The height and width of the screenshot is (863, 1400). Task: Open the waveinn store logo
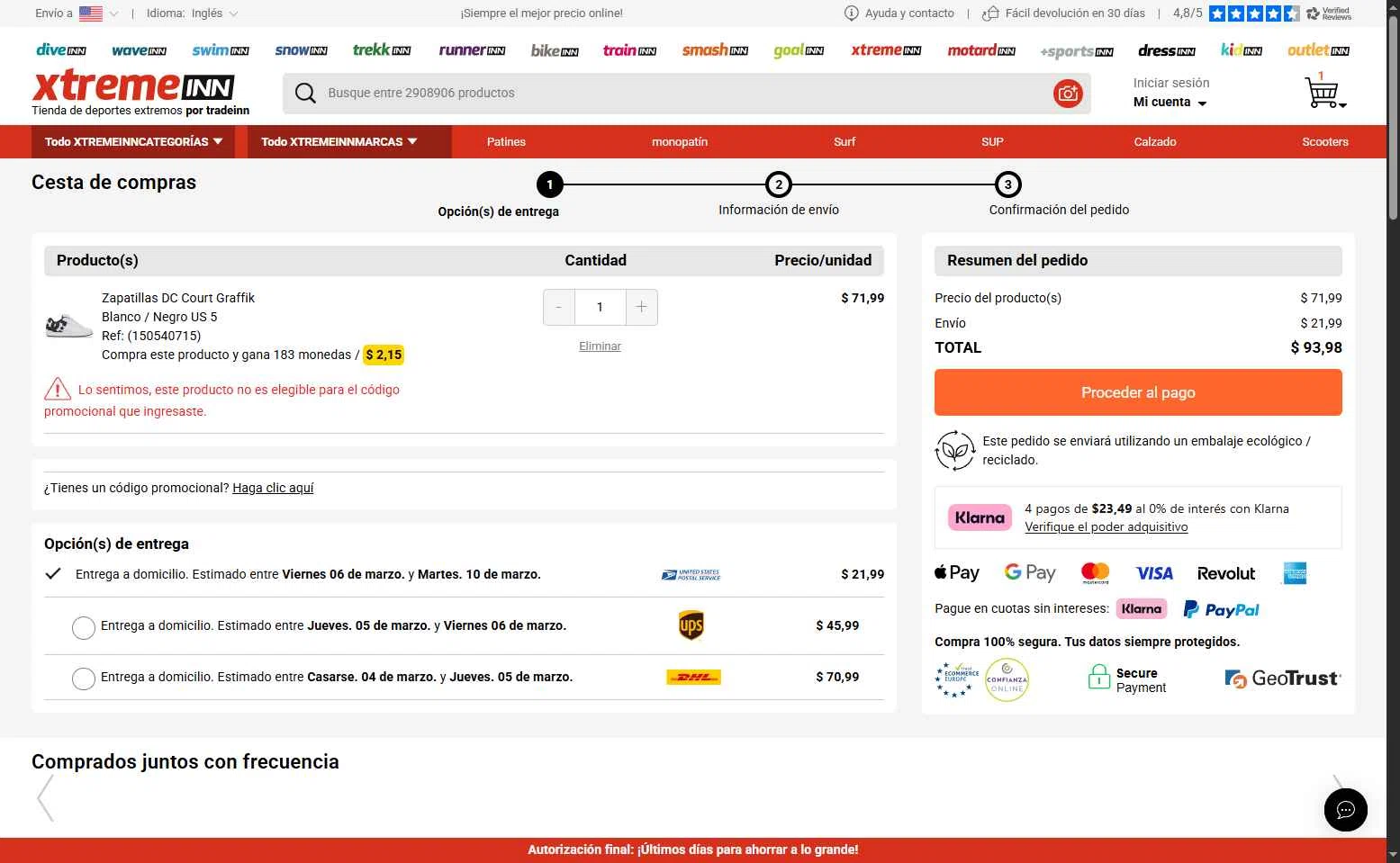point(139,50)
